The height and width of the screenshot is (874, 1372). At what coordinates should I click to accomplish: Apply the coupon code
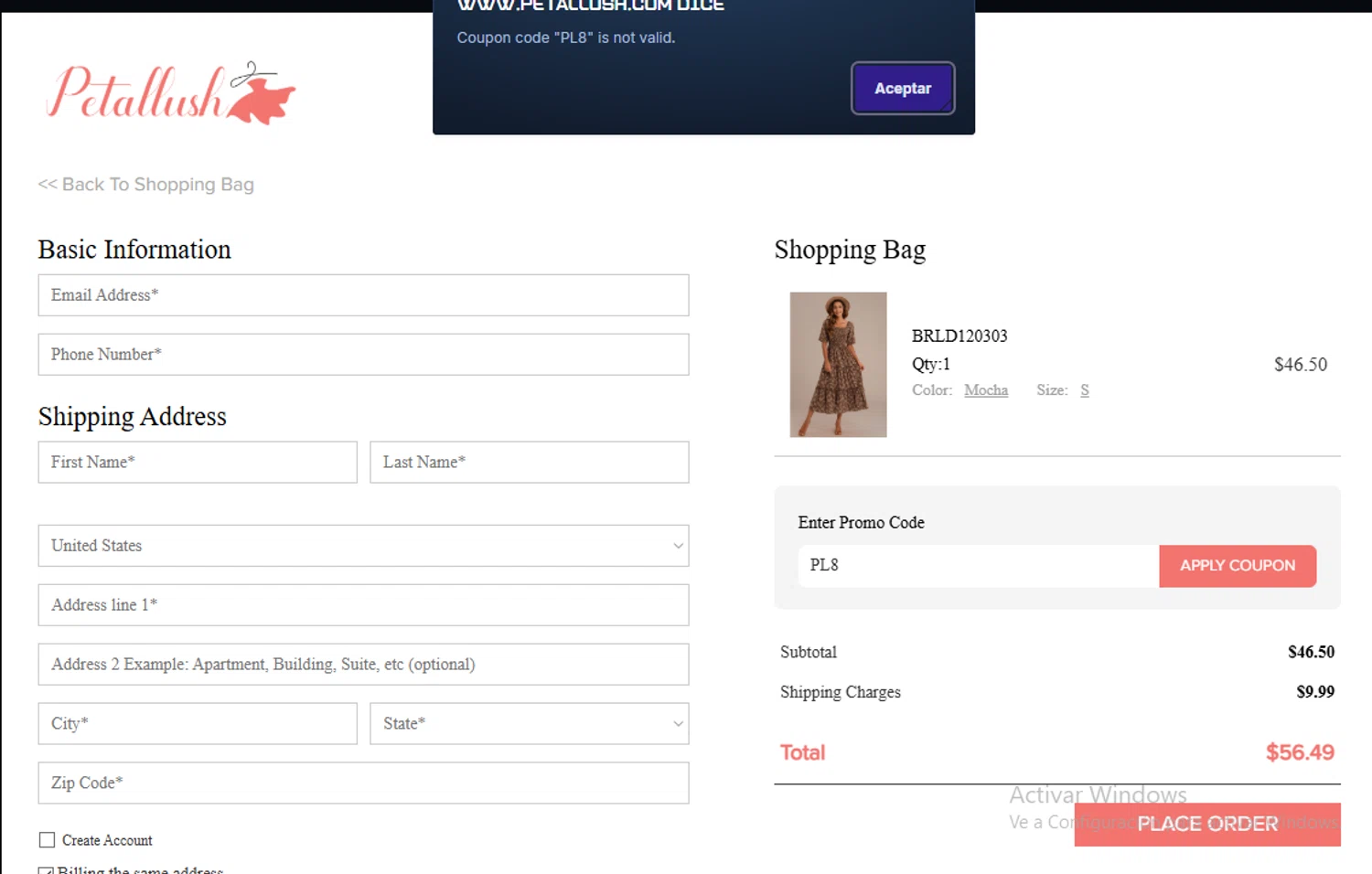[1238, 566]
